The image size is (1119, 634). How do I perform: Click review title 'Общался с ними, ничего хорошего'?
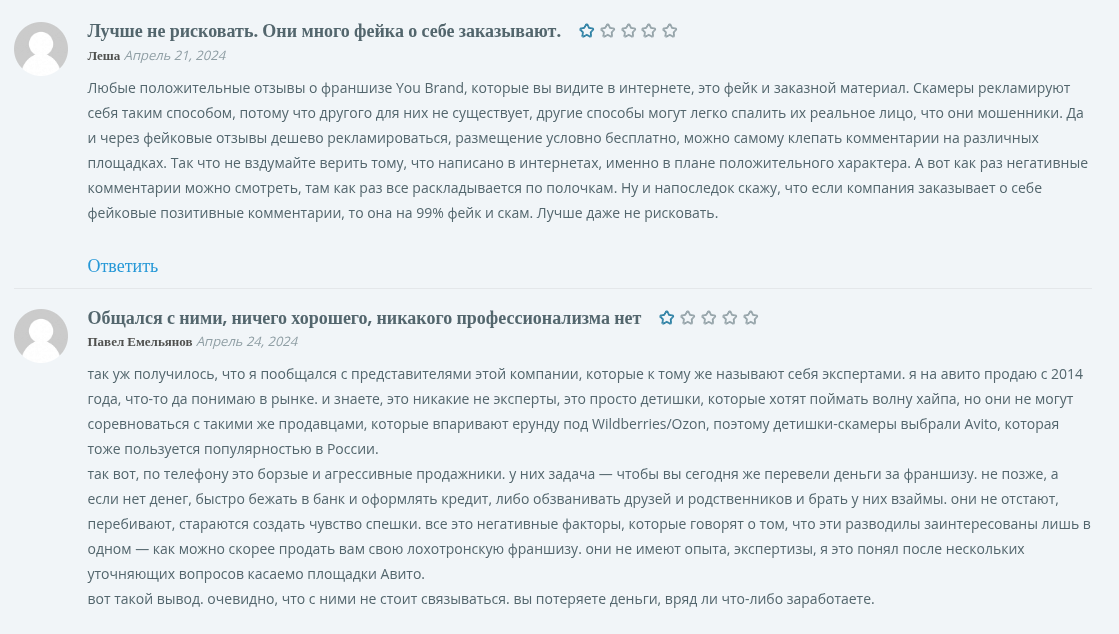click(364, 318)
